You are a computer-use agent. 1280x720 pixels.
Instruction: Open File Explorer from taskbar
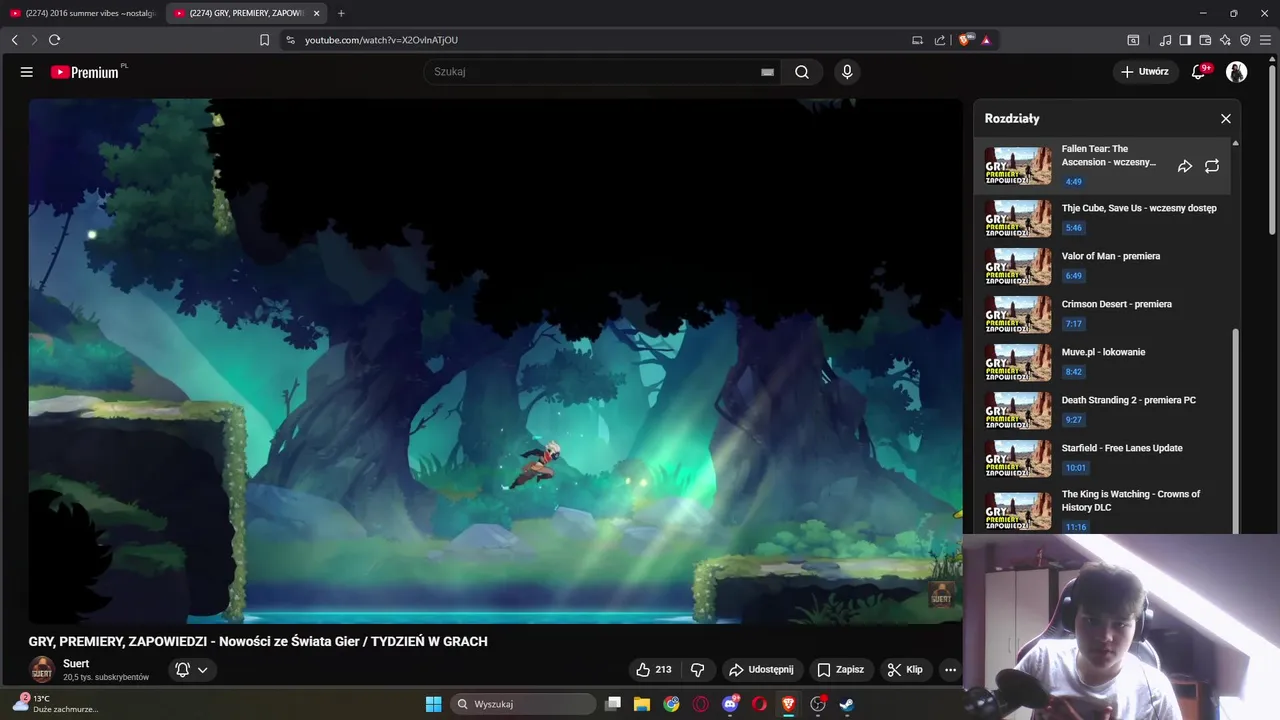642,704
